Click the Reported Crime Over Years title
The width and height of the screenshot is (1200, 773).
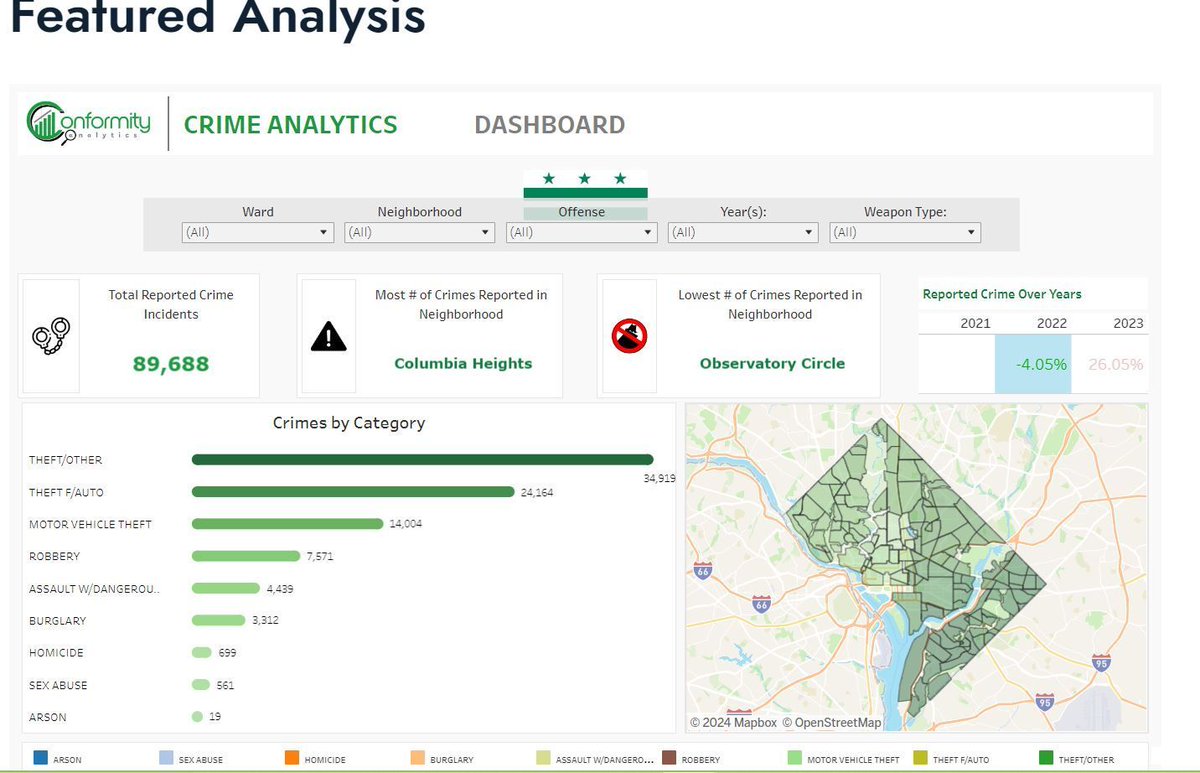coord(1002,294)
